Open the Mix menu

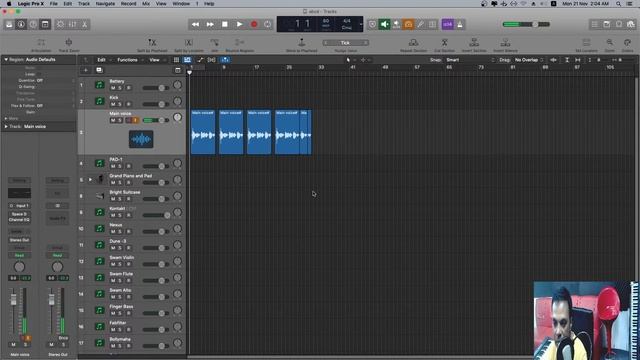(x=146, y=4)
